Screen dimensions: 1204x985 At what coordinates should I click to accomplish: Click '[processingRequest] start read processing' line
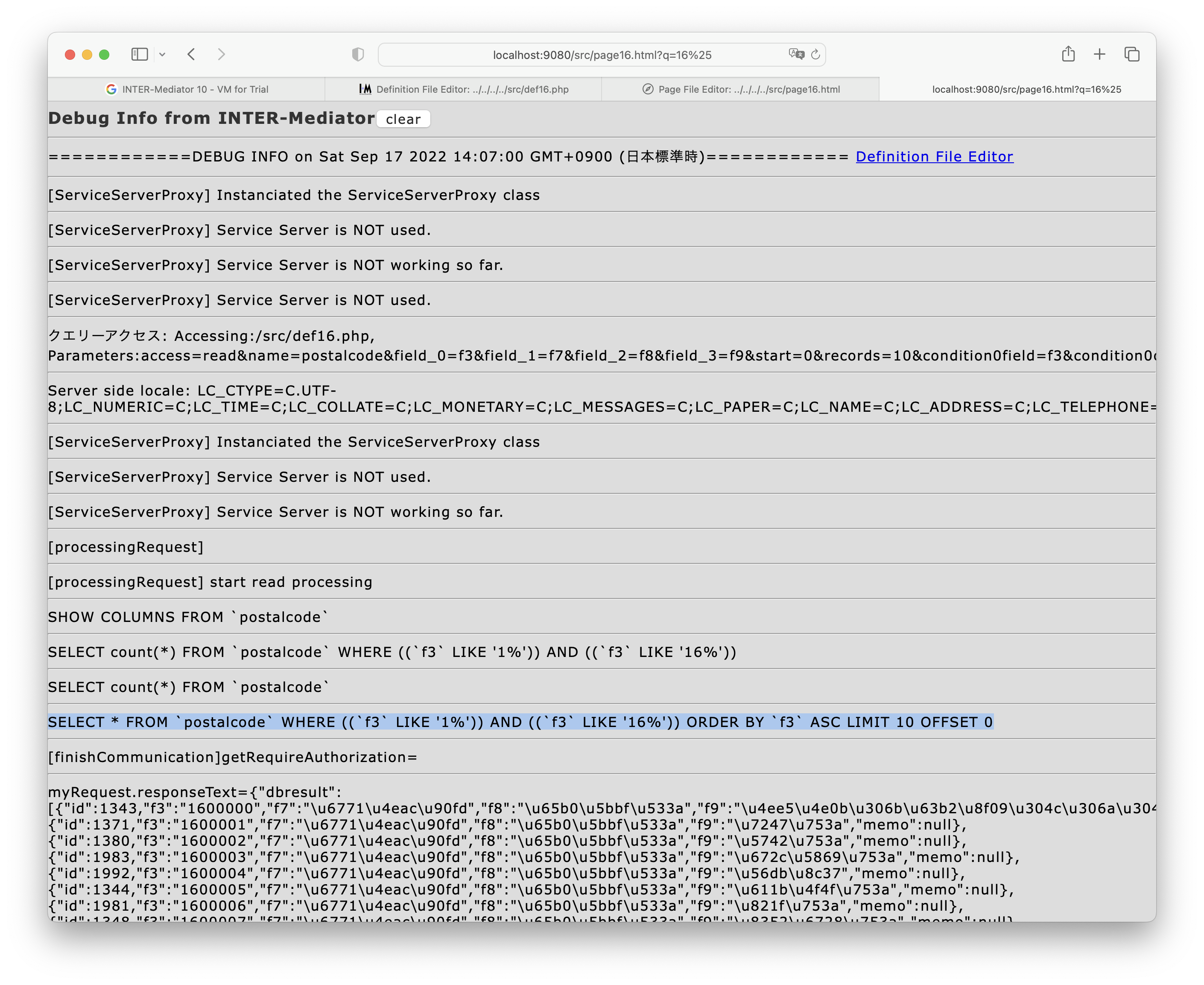pos(210,582)
